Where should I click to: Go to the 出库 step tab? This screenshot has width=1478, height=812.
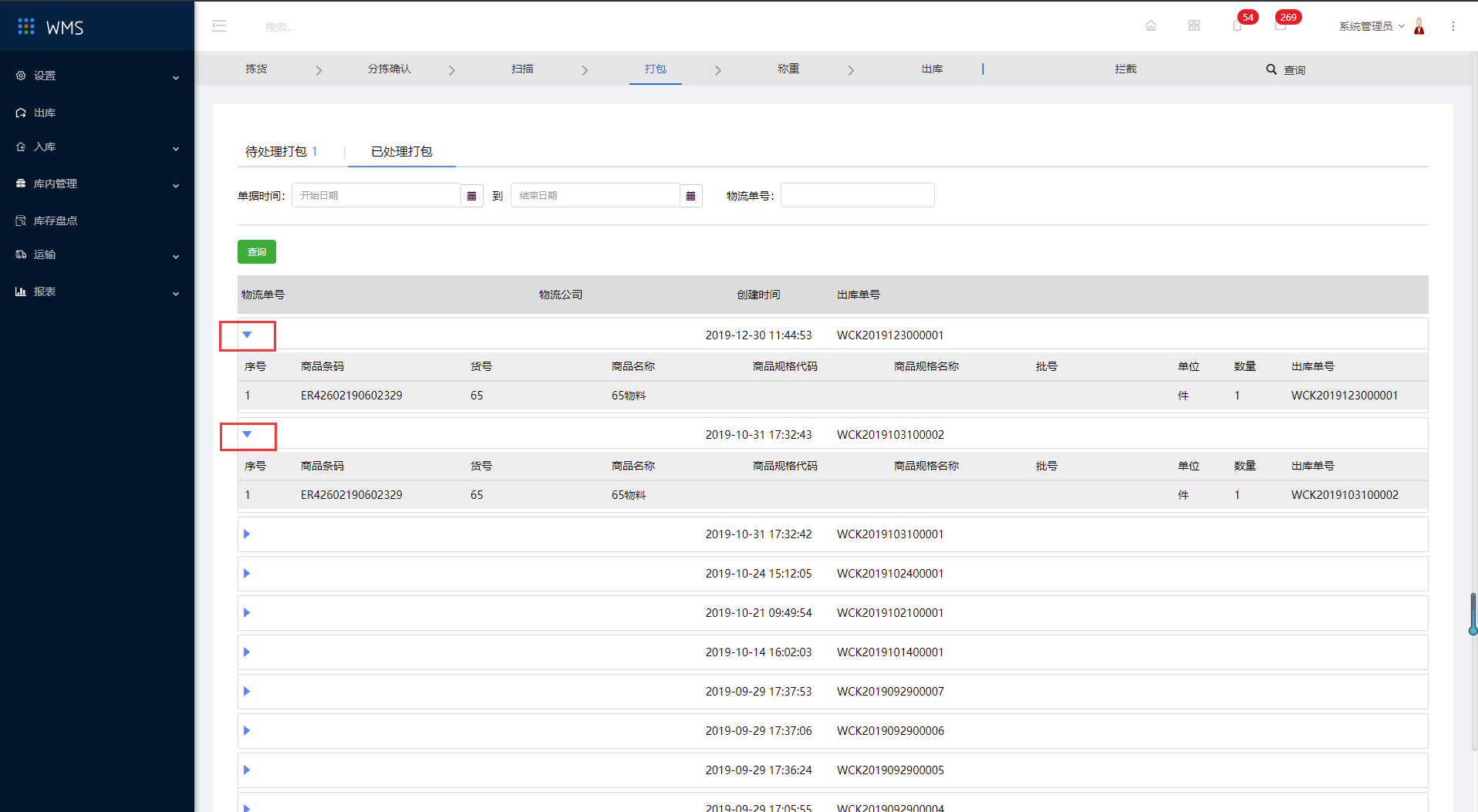click(x=932, y=69)
